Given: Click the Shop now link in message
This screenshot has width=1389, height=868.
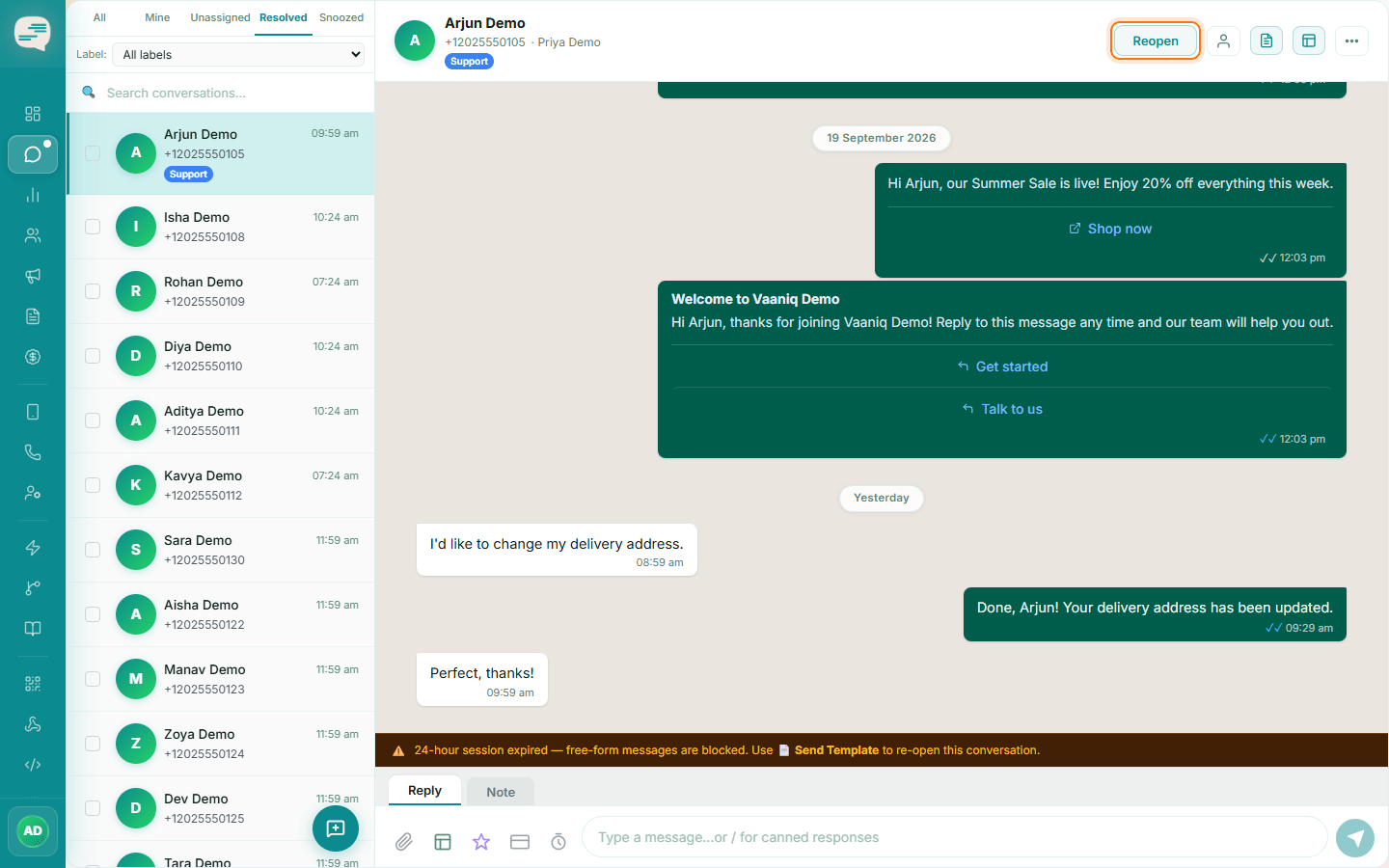Looking at the screenshot, I should (1110, 229).
